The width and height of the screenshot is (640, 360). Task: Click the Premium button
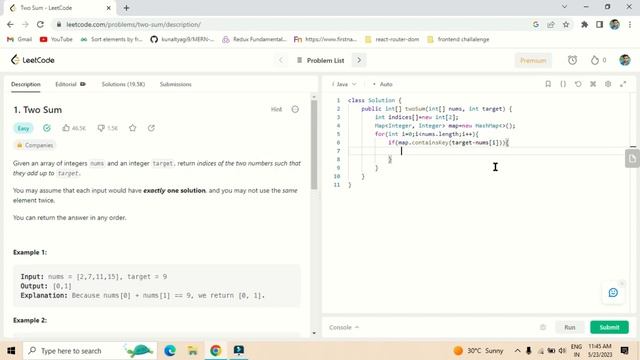point(533,60)
